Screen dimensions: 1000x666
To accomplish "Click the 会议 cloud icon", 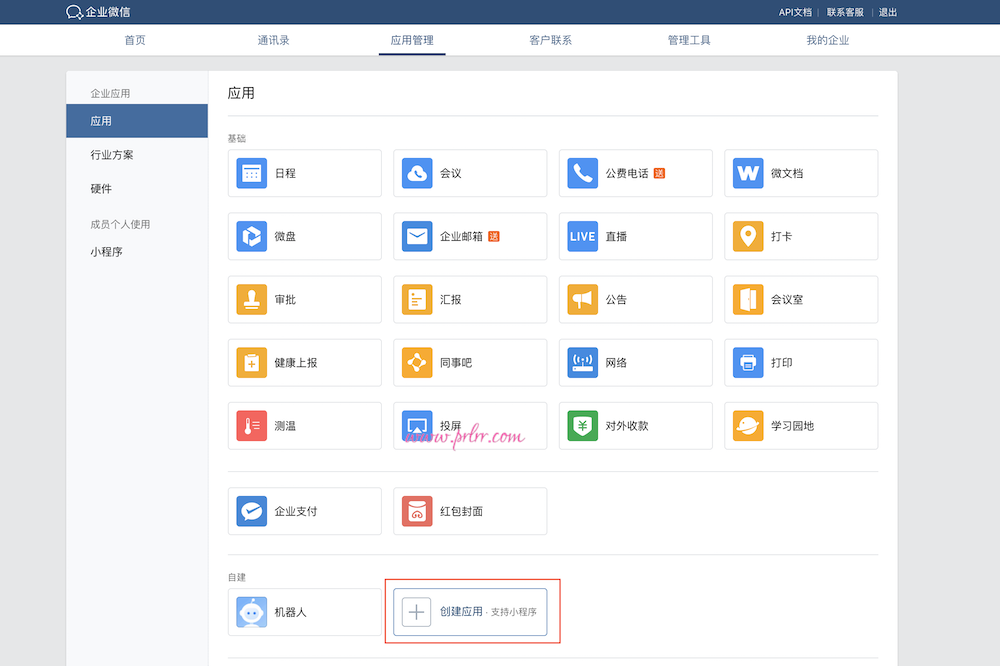I will (x=417, y=173).
